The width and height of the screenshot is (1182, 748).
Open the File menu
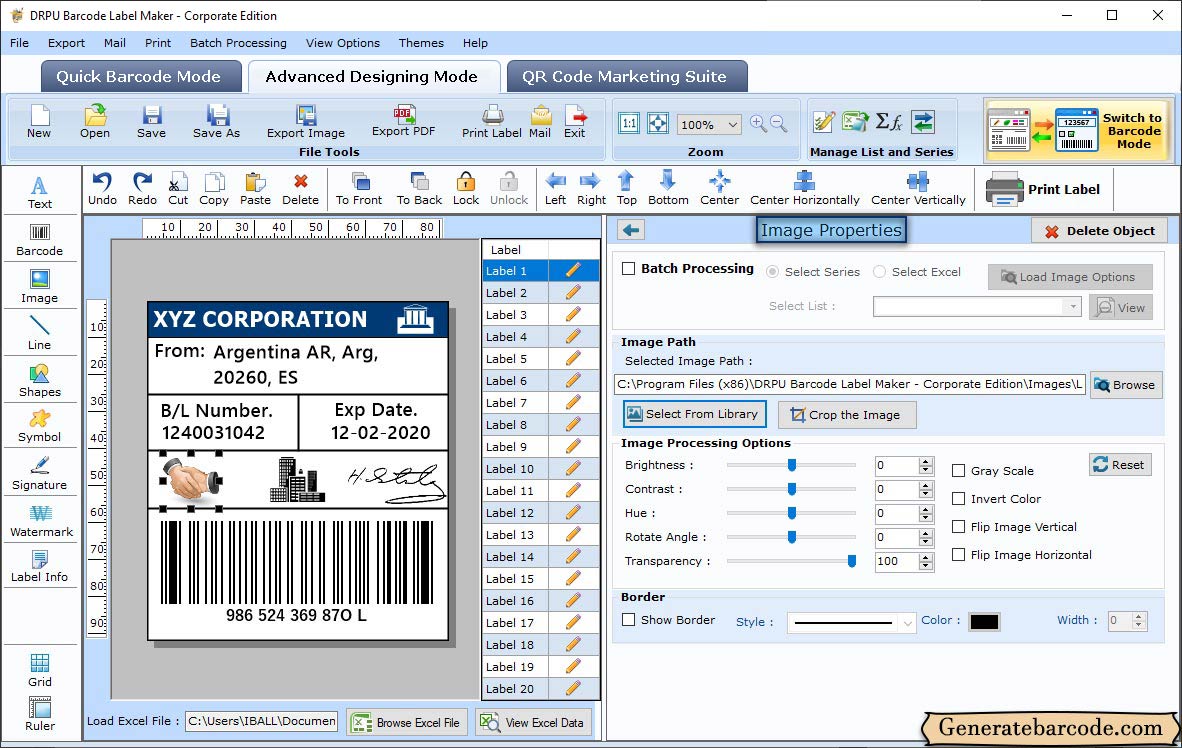(x=20, y=43)
